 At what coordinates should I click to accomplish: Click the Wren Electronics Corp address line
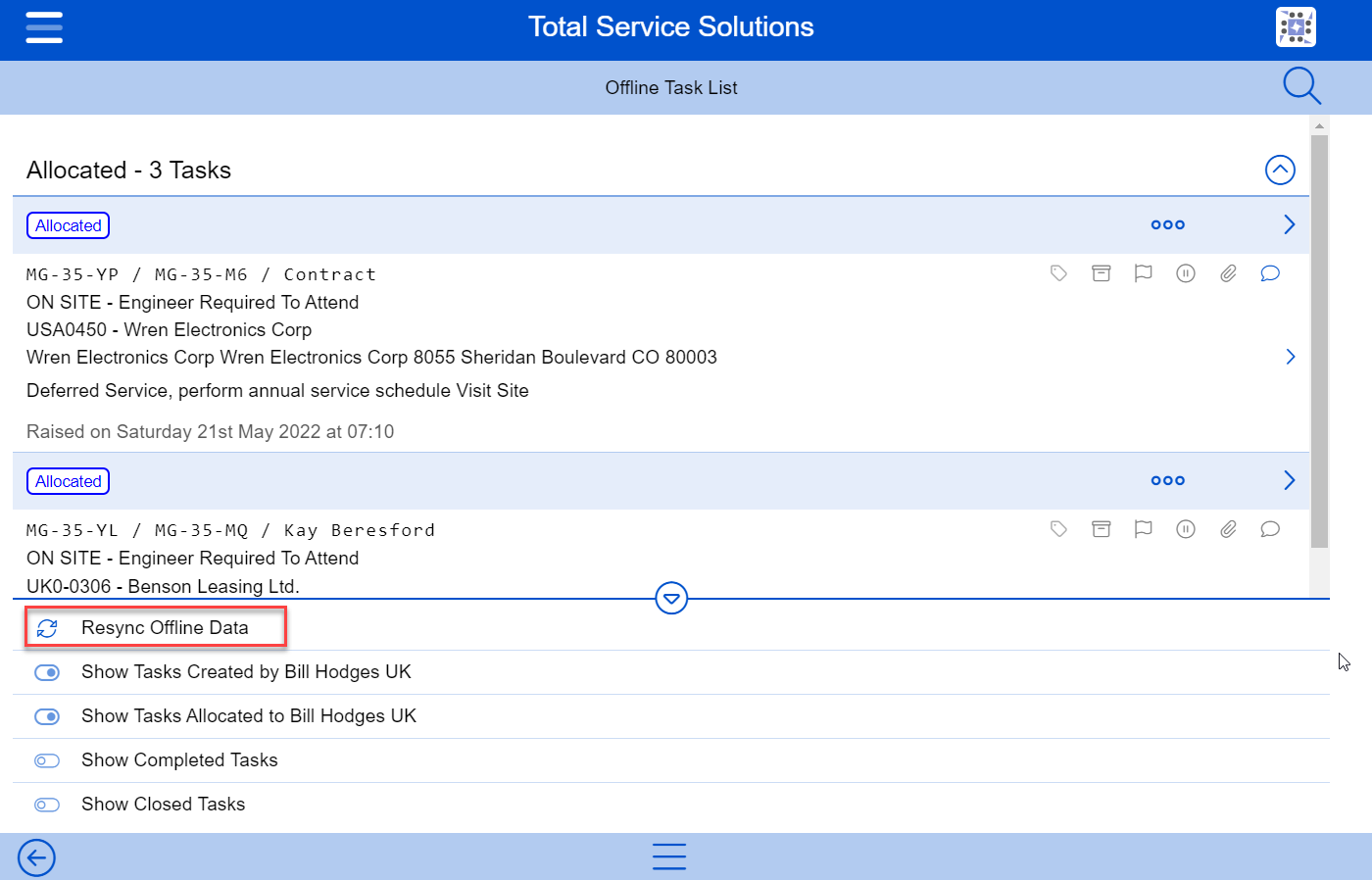pyautogui.click(x=371, y=357)
